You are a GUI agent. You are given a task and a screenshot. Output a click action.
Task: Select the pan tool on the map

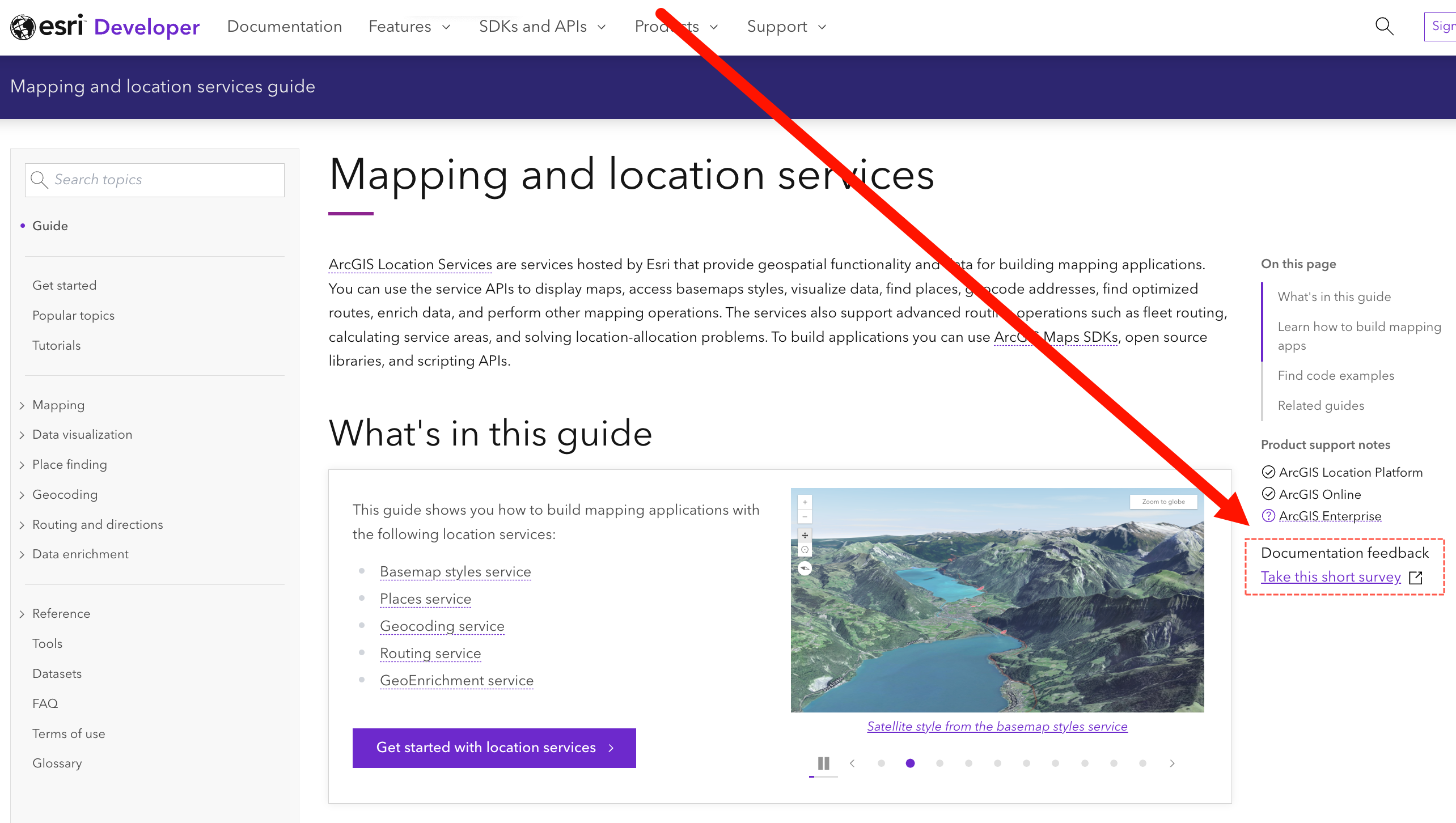(x=805, y=535)
